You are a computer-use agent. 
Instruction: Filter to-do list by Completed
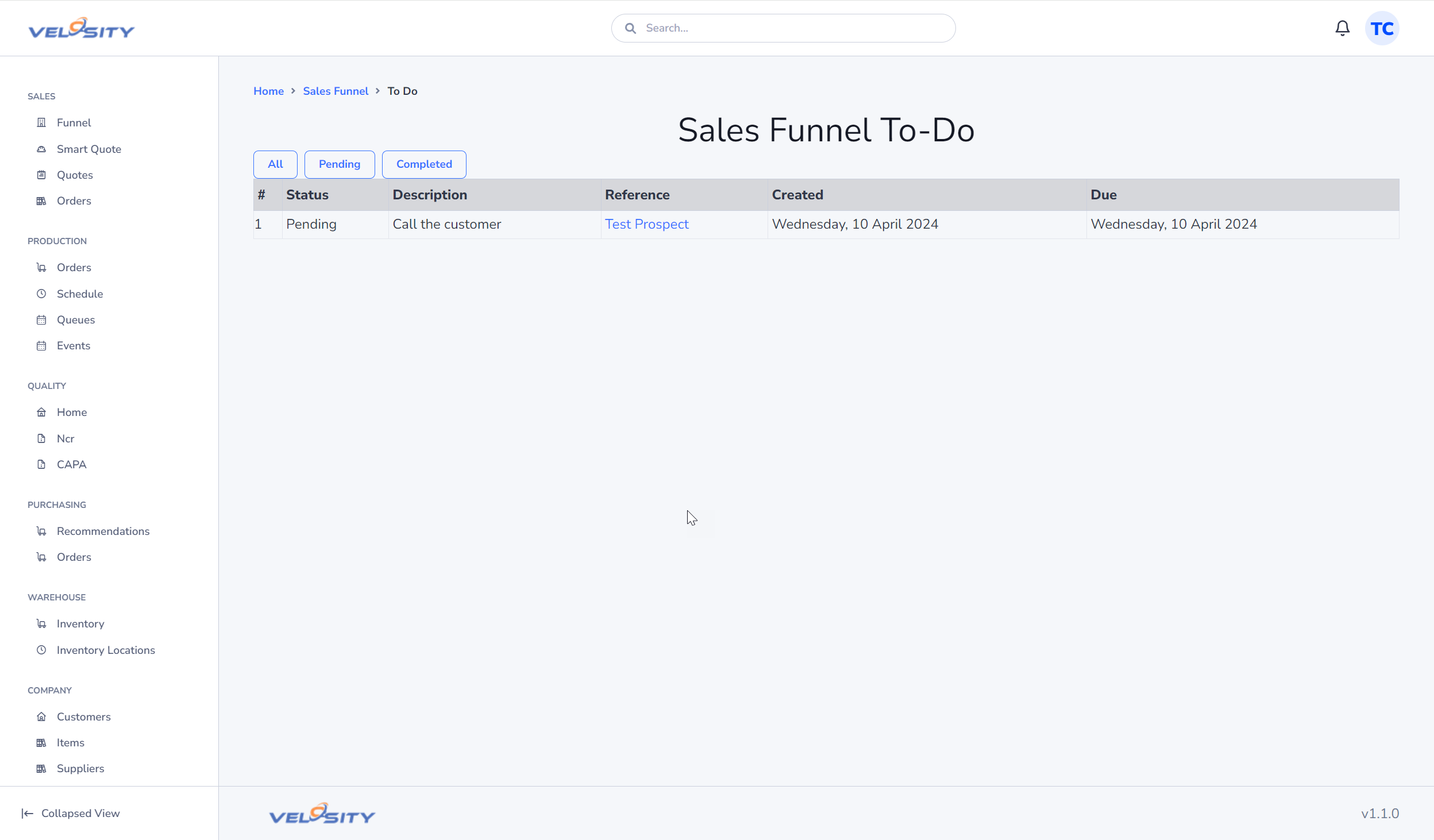point(424,164)
